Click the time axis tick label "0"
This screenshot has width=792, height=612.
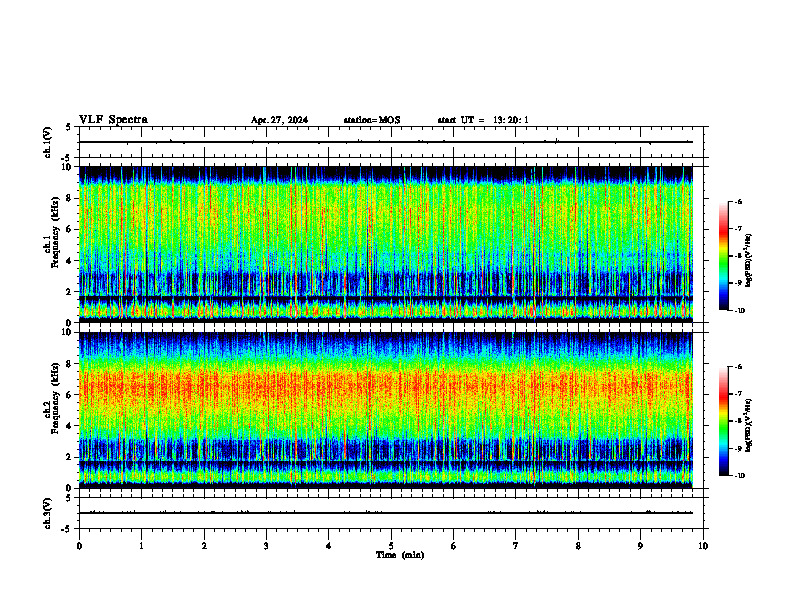(x=79, y=546)
